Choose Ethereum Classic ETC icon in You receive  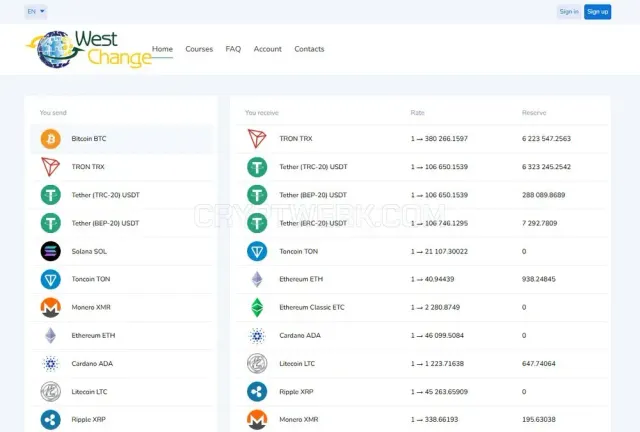click(257, 307)
